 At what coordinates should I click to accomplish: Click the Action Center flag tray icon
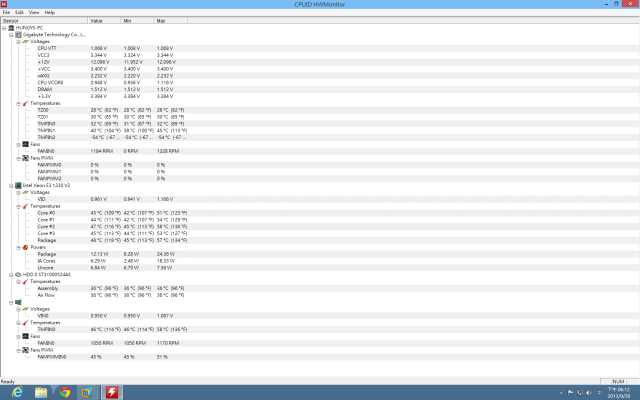[x=571, y=393]
